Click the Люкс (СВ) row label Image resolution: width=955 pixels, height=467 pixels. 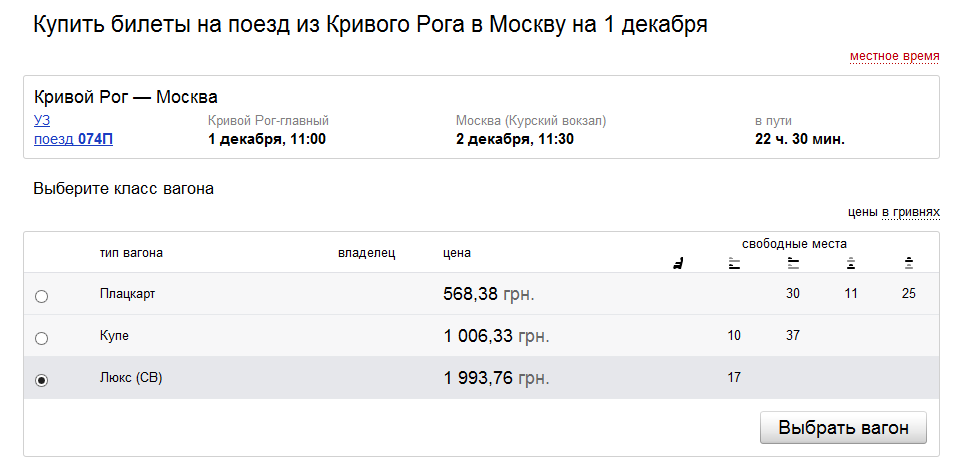[x=131, y=378]
